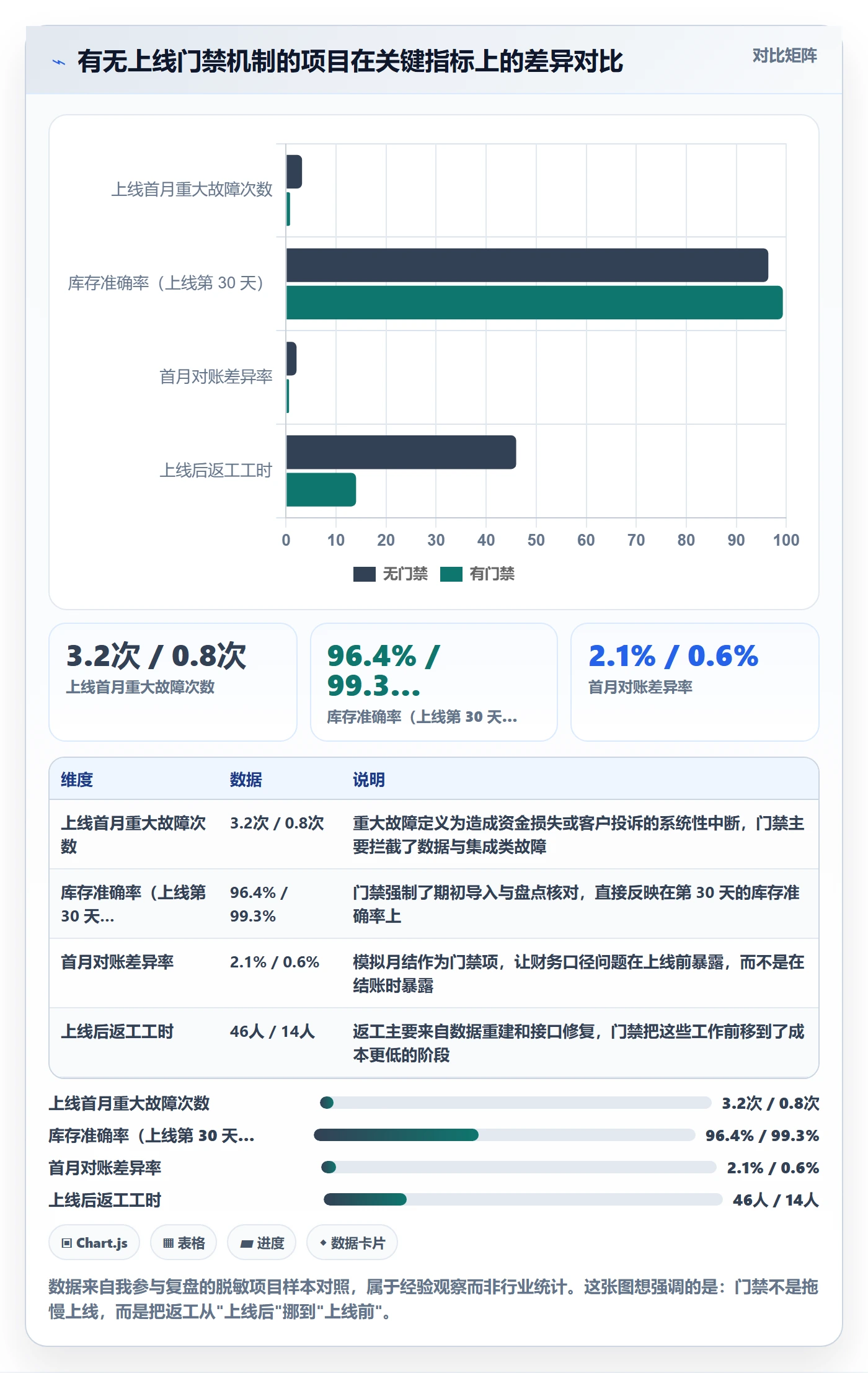Toggle the 无门禁 legend swatch

point(364,574)
